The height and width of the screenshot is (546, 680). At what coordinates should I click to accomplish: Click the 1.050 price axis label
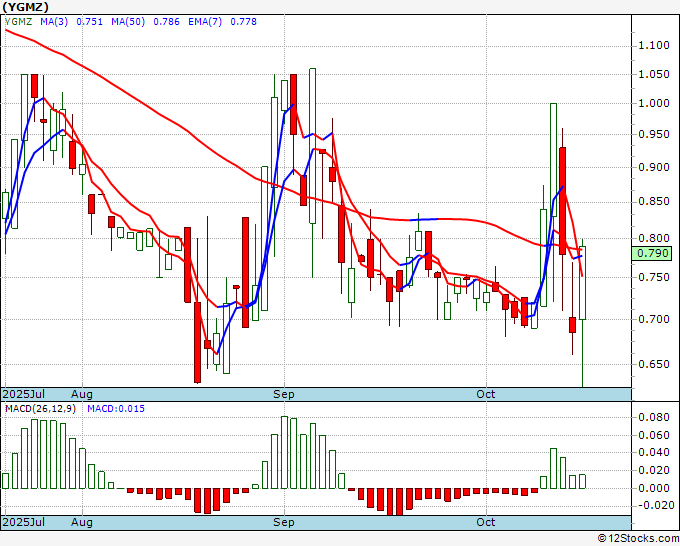pos(654,74)
